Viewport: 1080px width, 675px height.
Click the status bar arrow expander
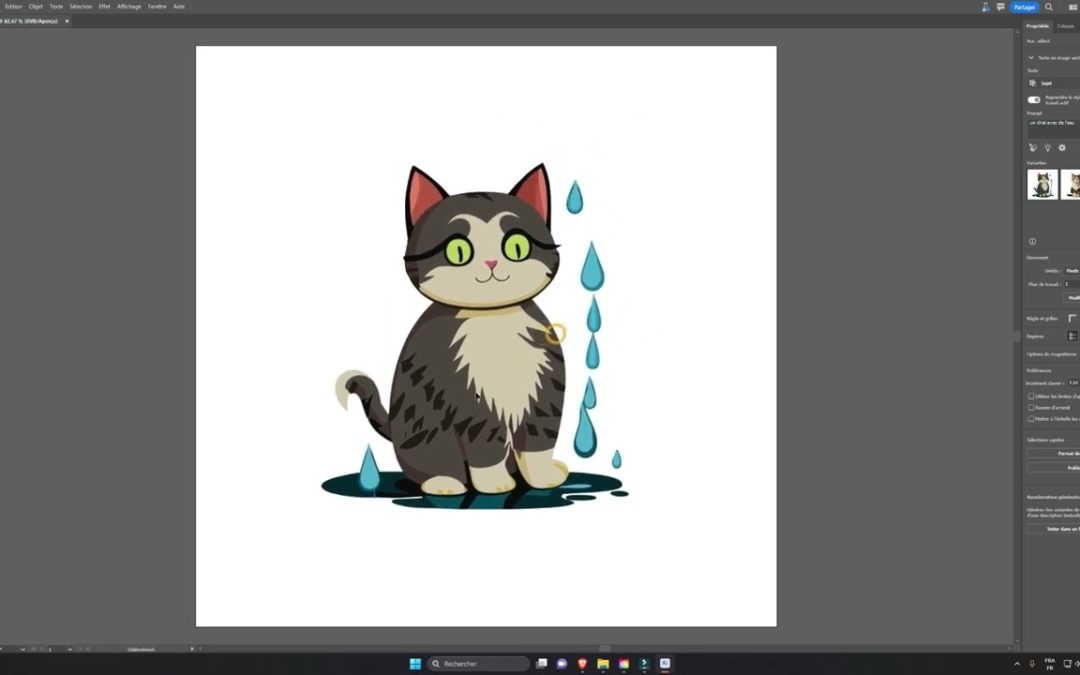click(192, 649)
